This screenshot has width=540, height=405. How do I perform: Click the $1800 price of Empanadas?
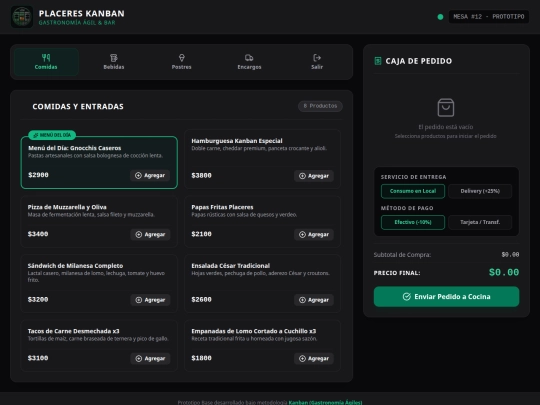201,358
